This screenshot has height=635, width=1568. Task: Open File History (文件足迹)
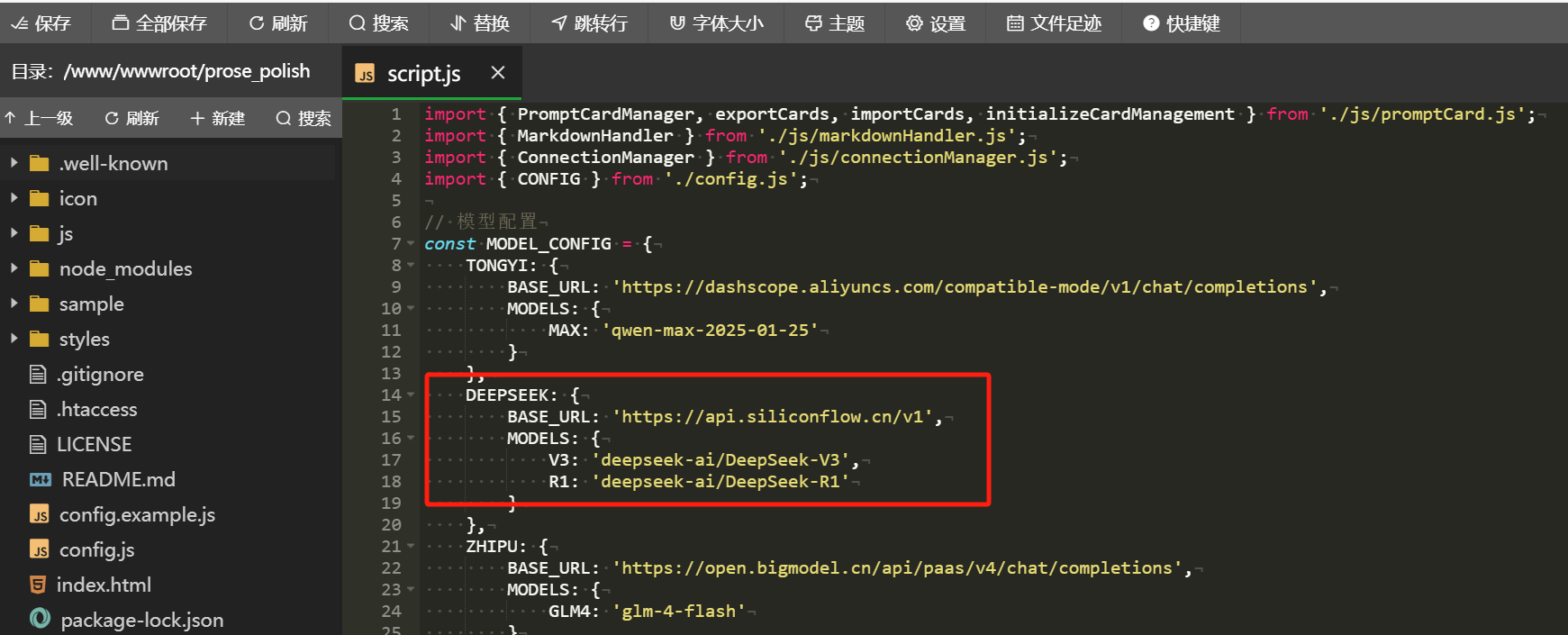click(x=1054, y=23)
